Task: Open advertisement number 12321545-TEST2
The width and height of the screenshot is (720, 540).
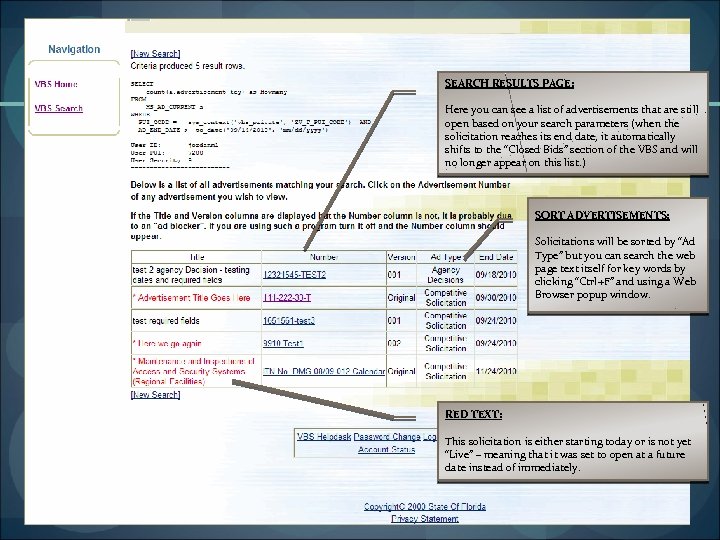Action: point(294,275)
